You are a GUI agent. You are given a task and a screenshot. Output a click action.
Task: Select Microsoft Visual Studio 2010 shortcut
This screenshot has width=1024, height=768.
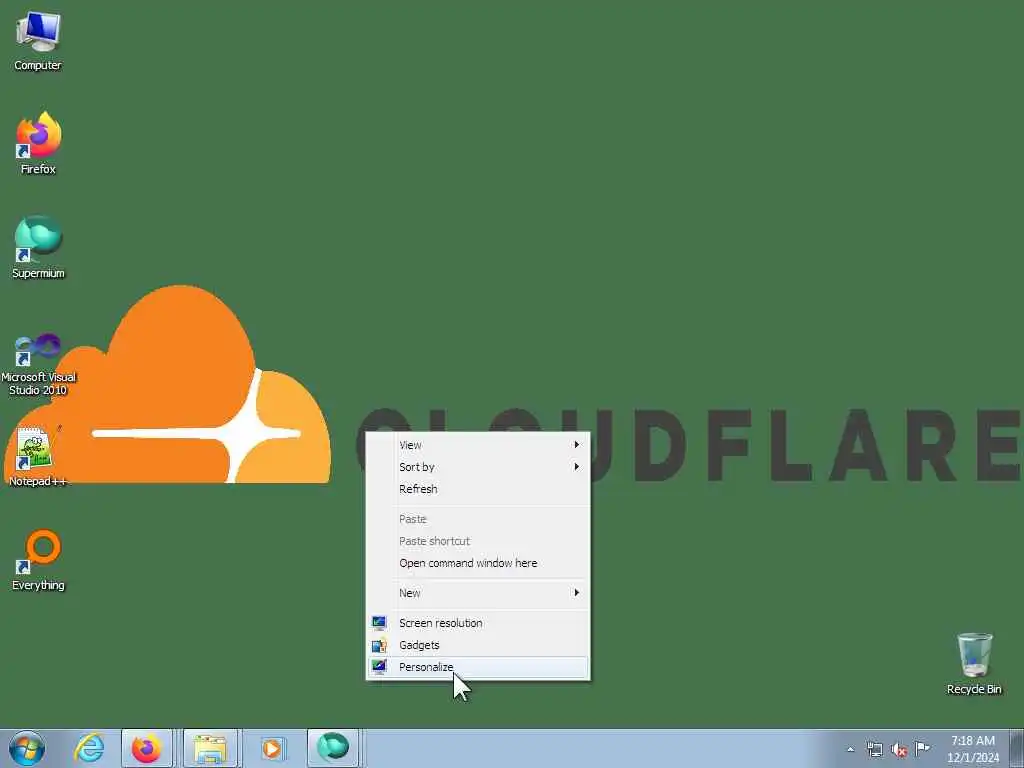(x=38, y=364)
